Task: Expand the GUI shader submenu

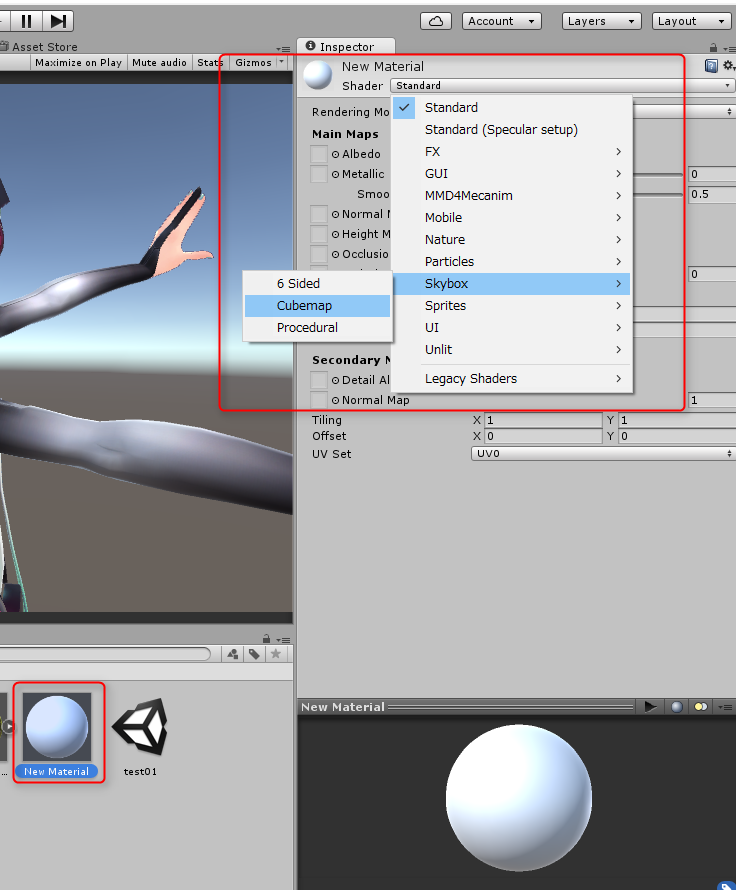Action: (x=512, y=174)
